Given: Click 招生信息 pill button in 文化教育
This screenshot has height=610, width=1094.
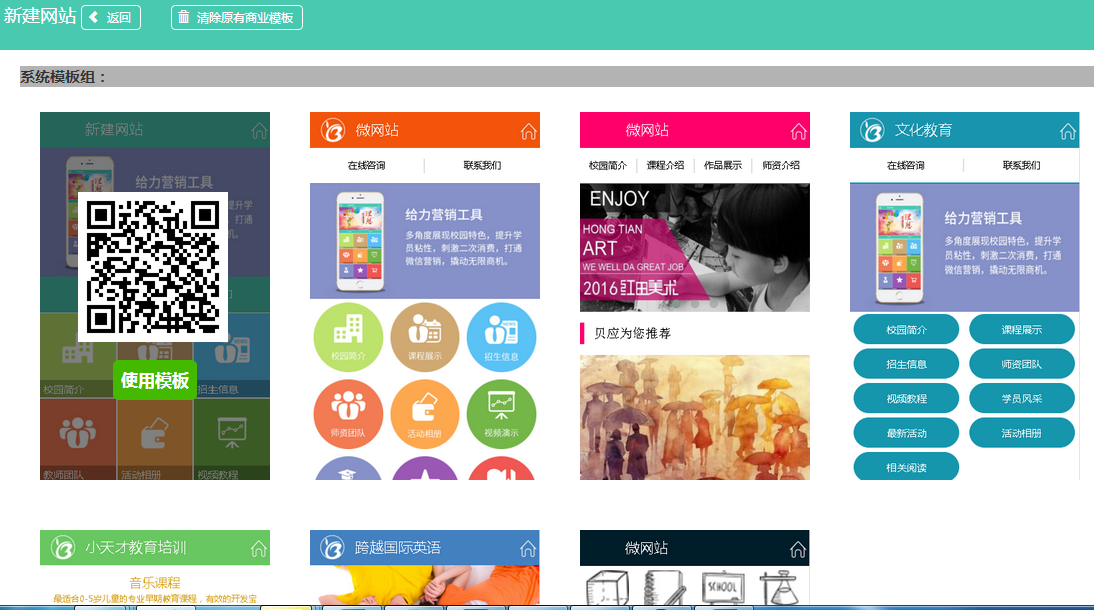Looking at the screenshot, I should coord(906,364).
